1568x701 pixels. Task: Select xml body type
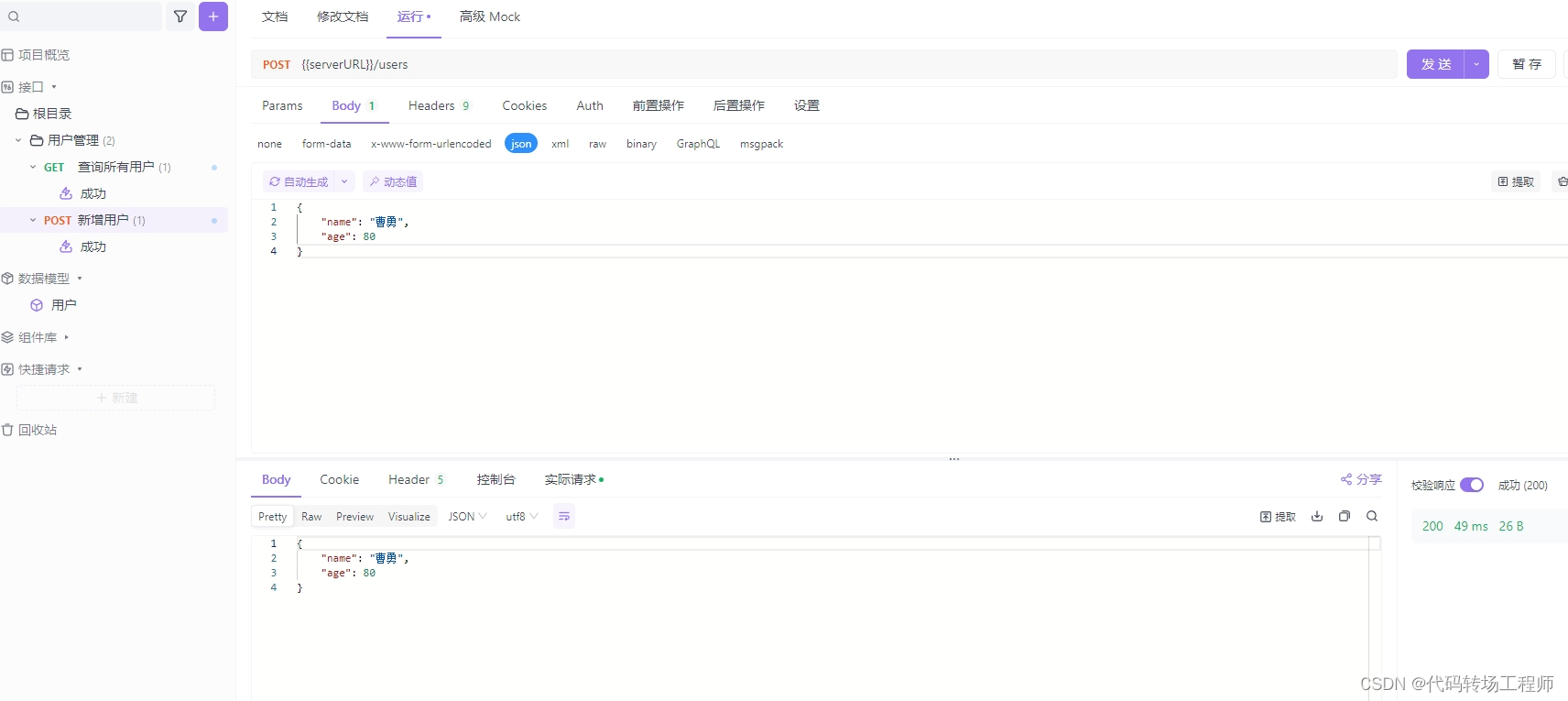coord(561,144)
